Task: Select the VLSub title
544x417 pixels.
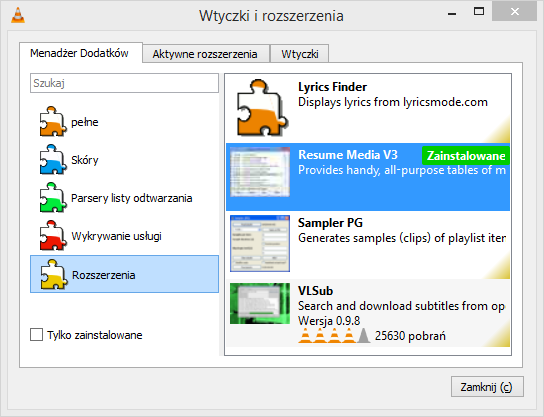Action: click(x=315, y=291)
